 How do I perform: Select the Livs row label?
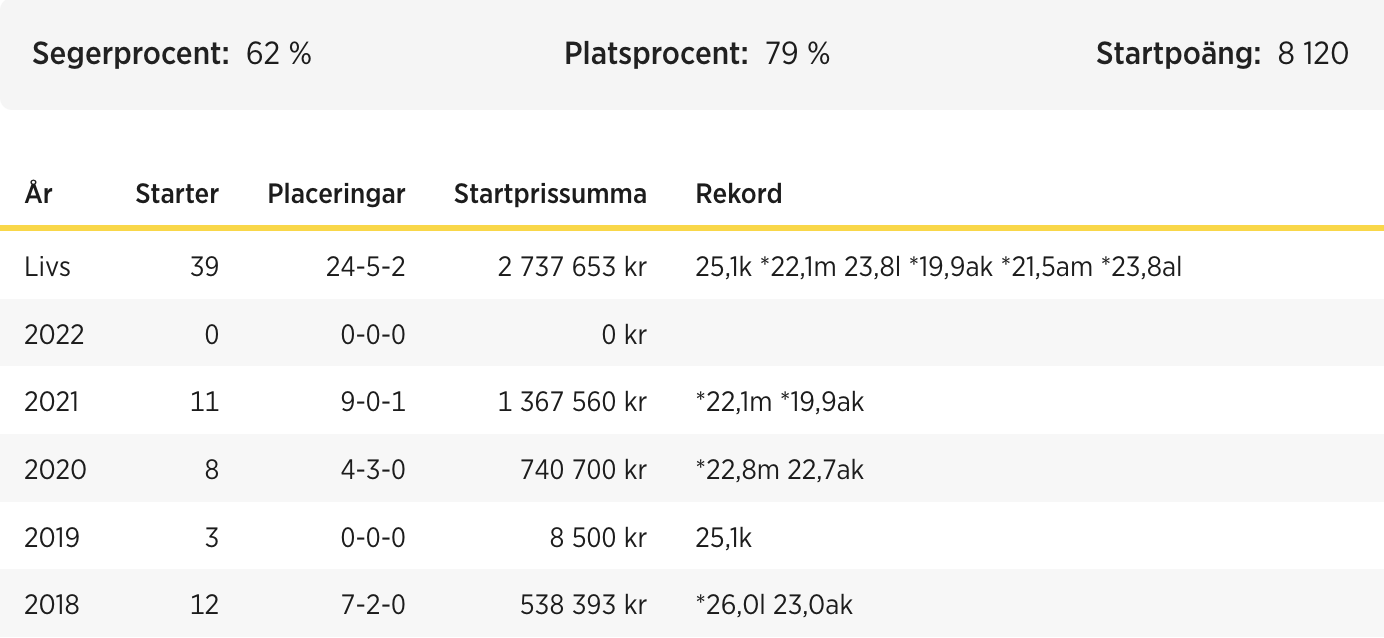click(x=47, y=267)
